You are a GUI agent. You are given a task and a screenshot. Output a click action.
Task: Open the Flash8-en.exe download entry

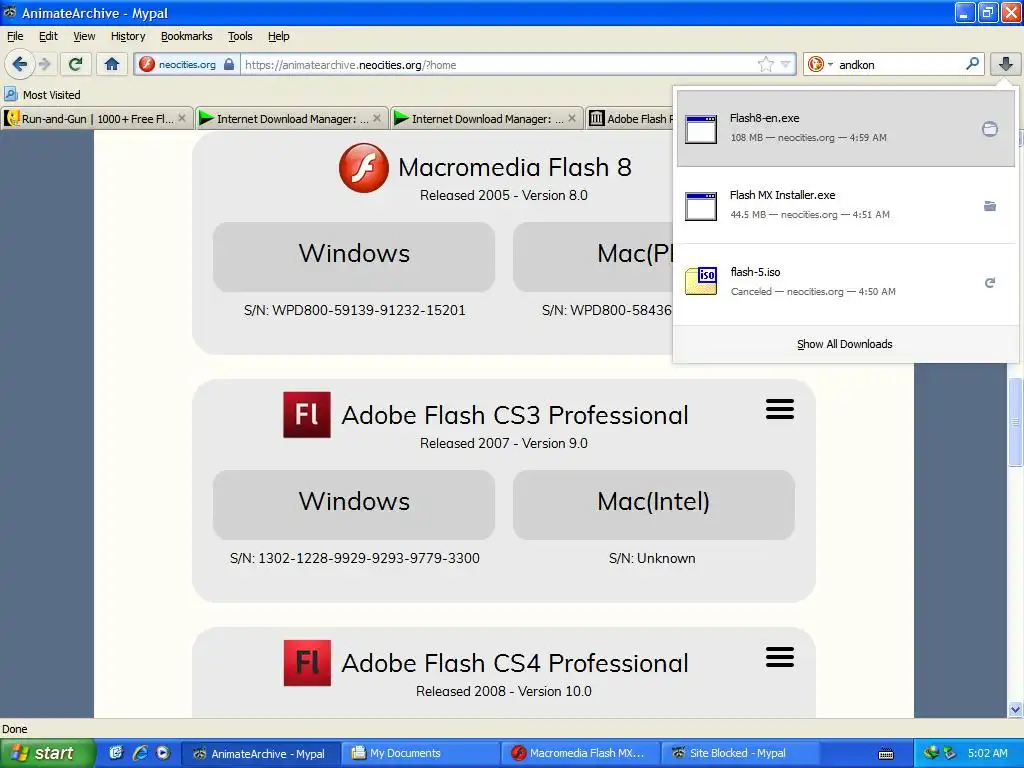click(x=846, y=128)
